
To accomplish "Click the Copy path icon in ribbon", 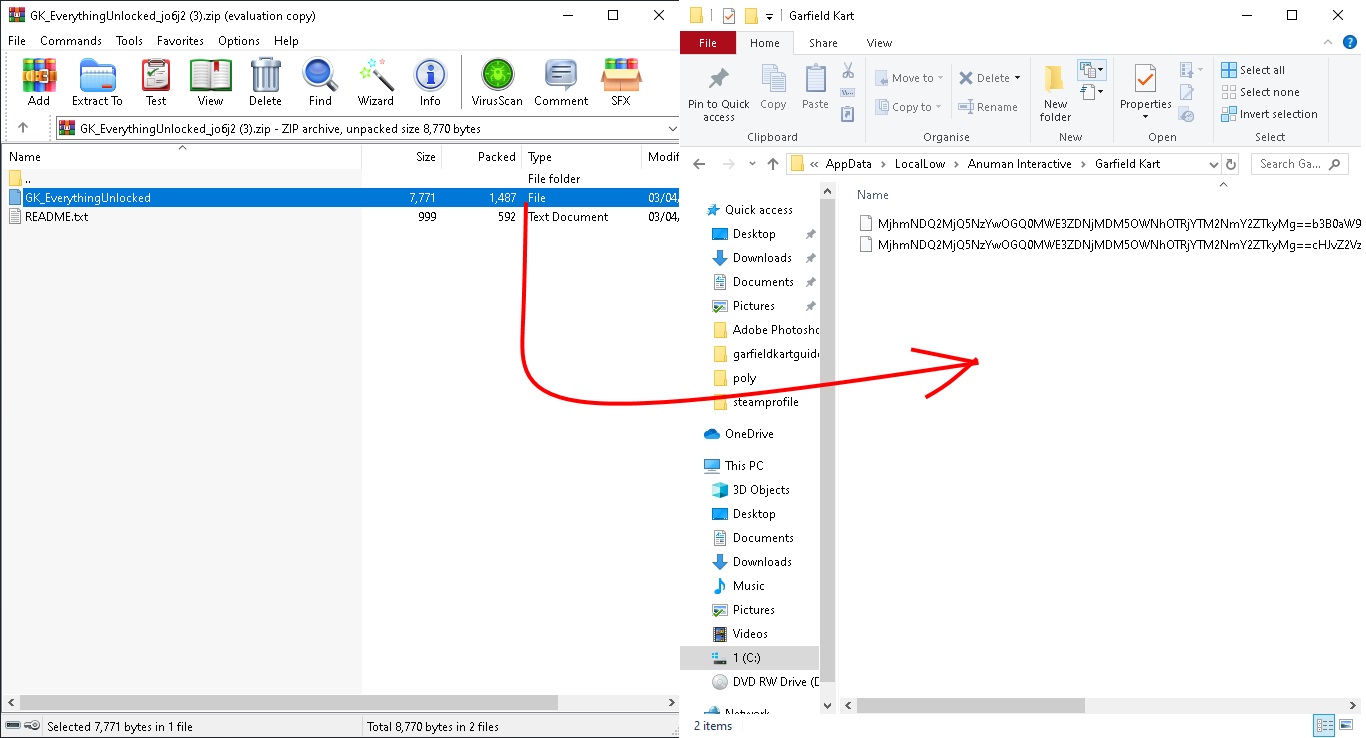I will pos(848,93).
